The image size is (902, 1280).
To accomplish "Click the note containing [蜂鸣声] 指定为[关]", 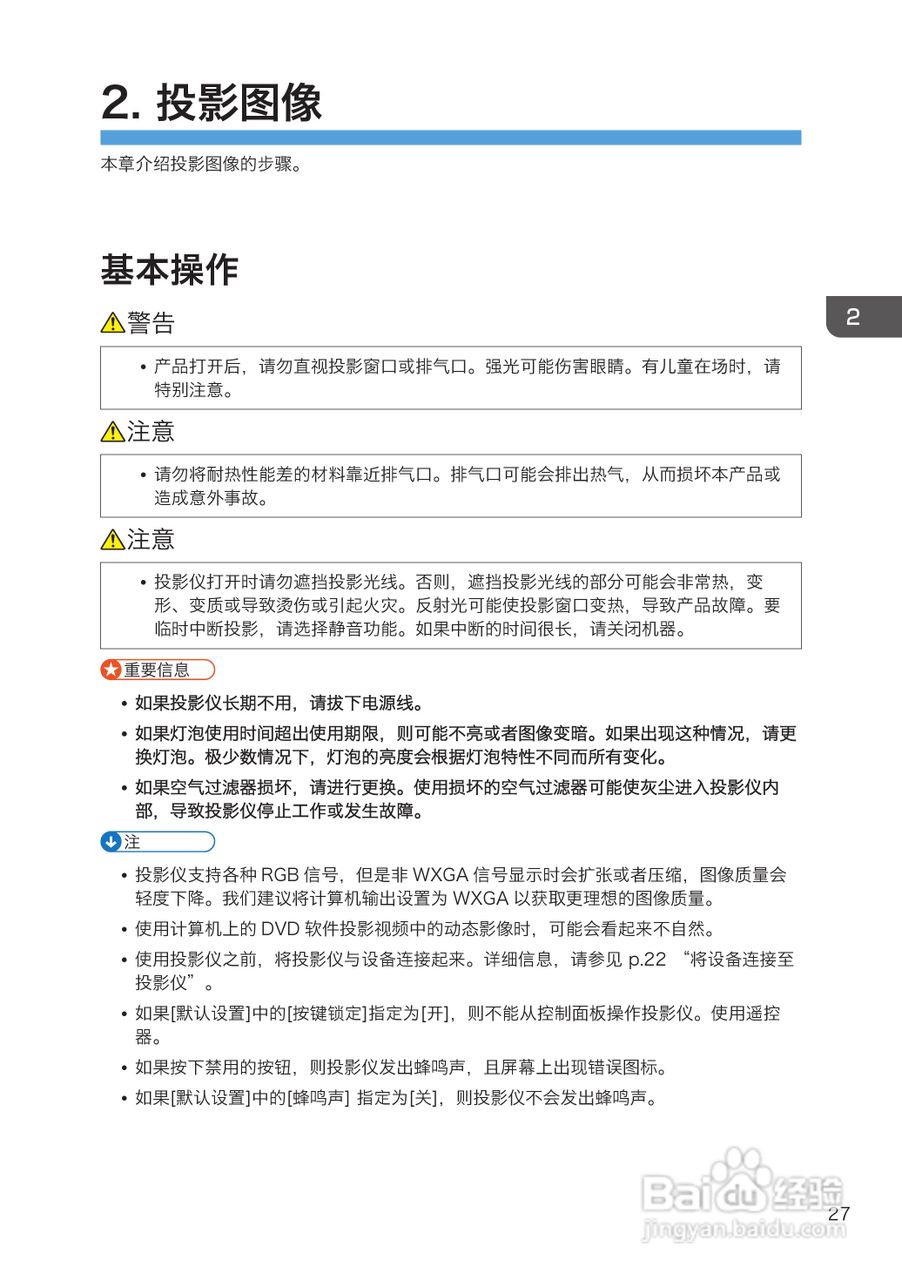I will pos(397,1098).
